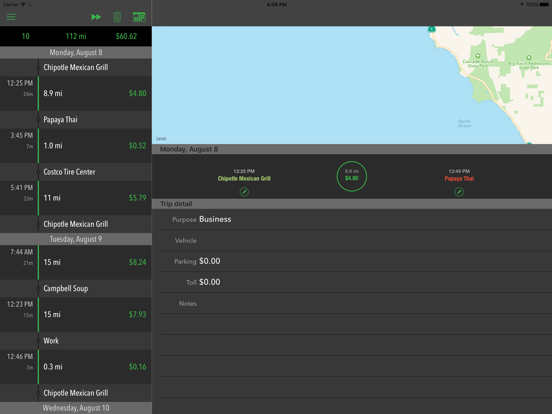This screenshot has width=552, height=414.
Task: Tap Costco Tire Center location row
Action: pos(76,172)
